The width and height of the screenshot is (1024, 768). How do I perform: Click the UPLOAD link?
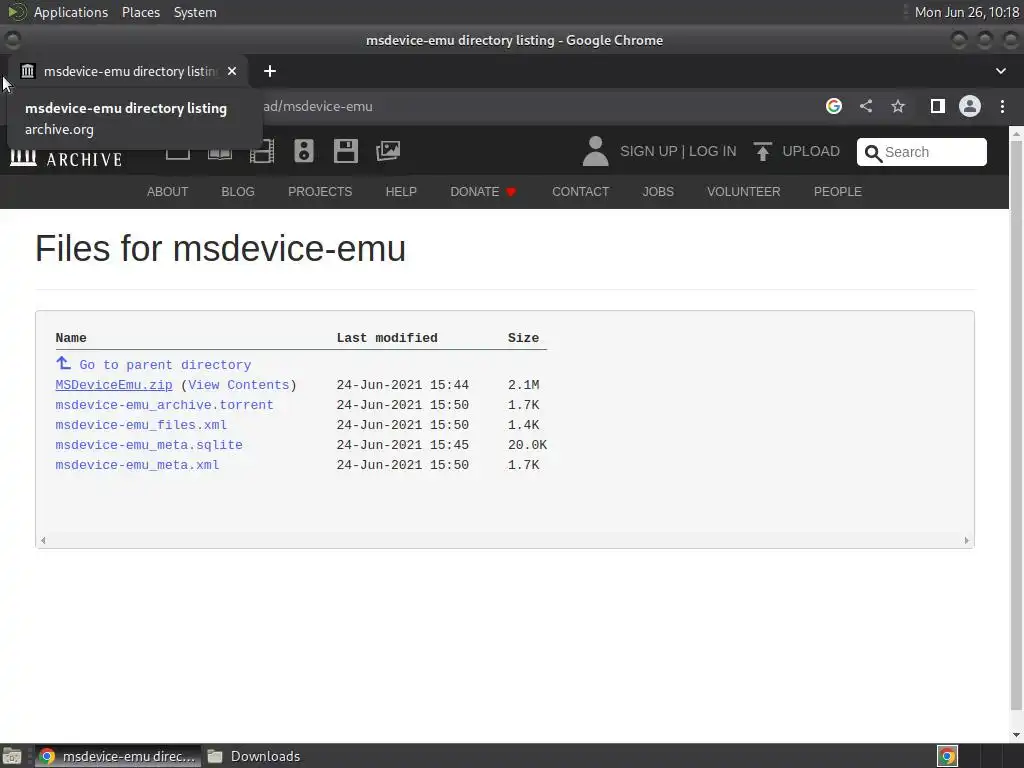pyautogui.click(x=810, y=151)
